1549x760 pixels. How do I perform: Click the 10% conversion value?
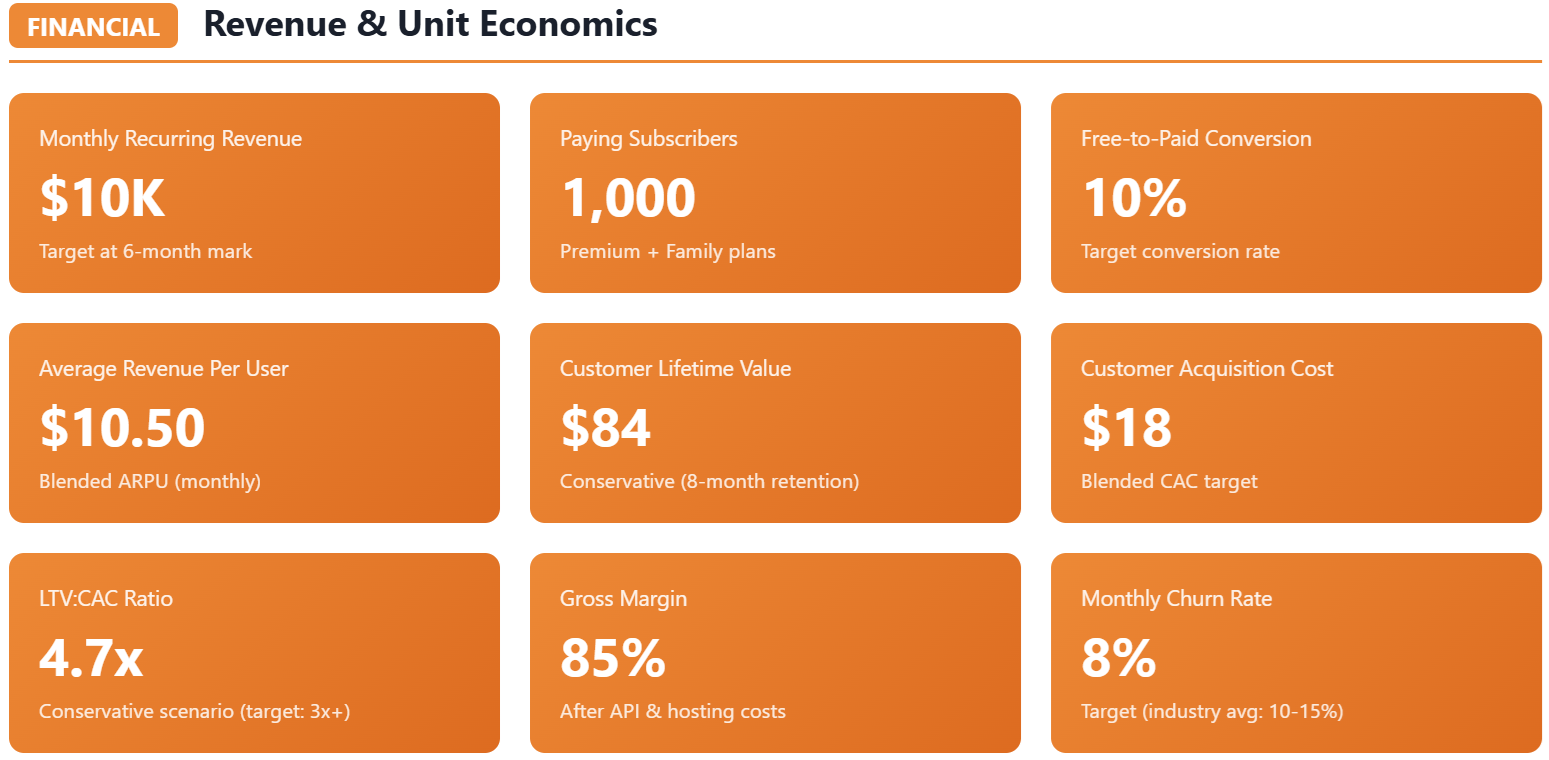(1133, 197)
